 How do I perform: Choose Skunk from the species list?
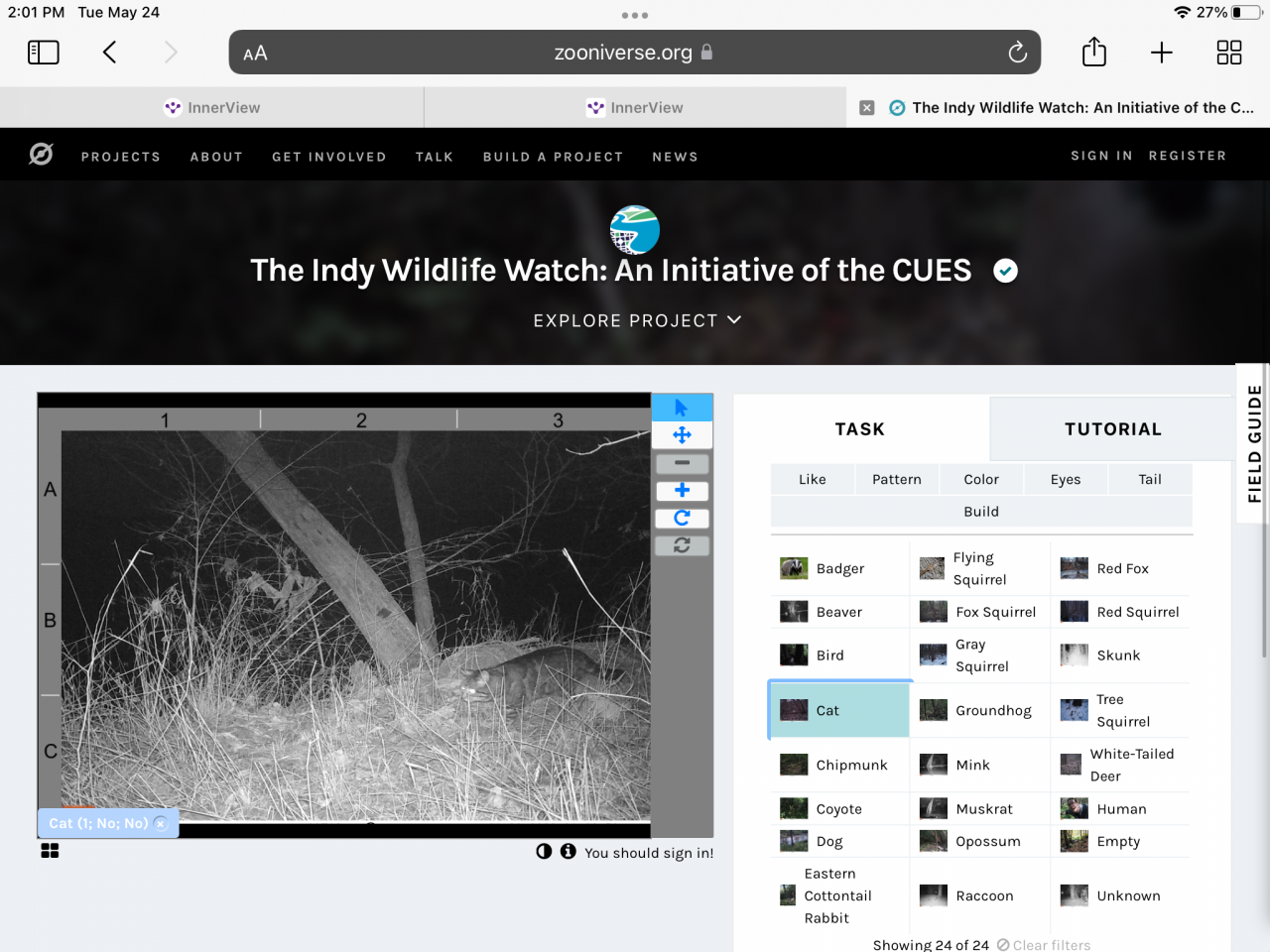click(x=1121, y=655)
